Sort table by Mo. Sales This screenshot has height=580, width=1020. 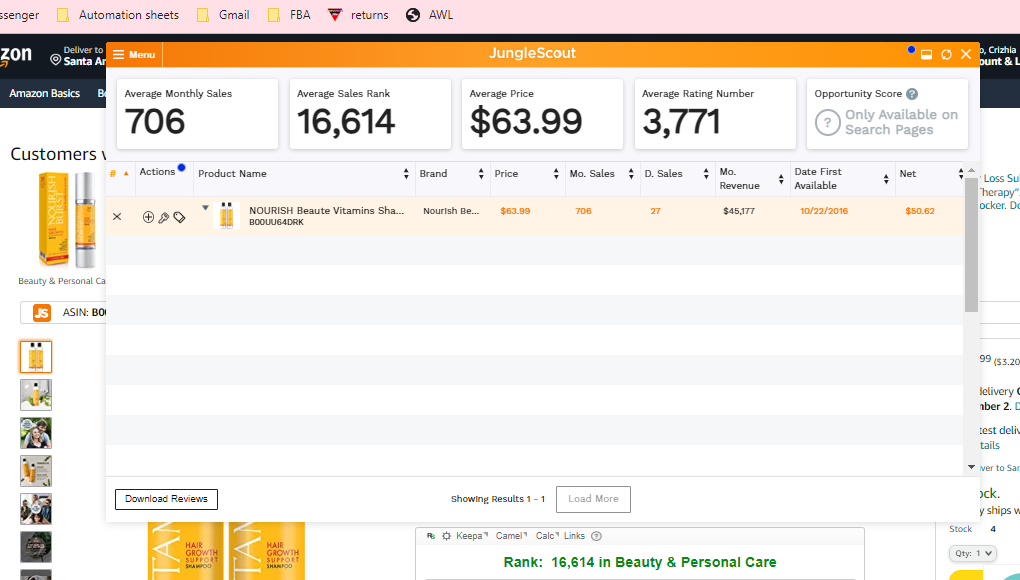(x=631, y=174)
